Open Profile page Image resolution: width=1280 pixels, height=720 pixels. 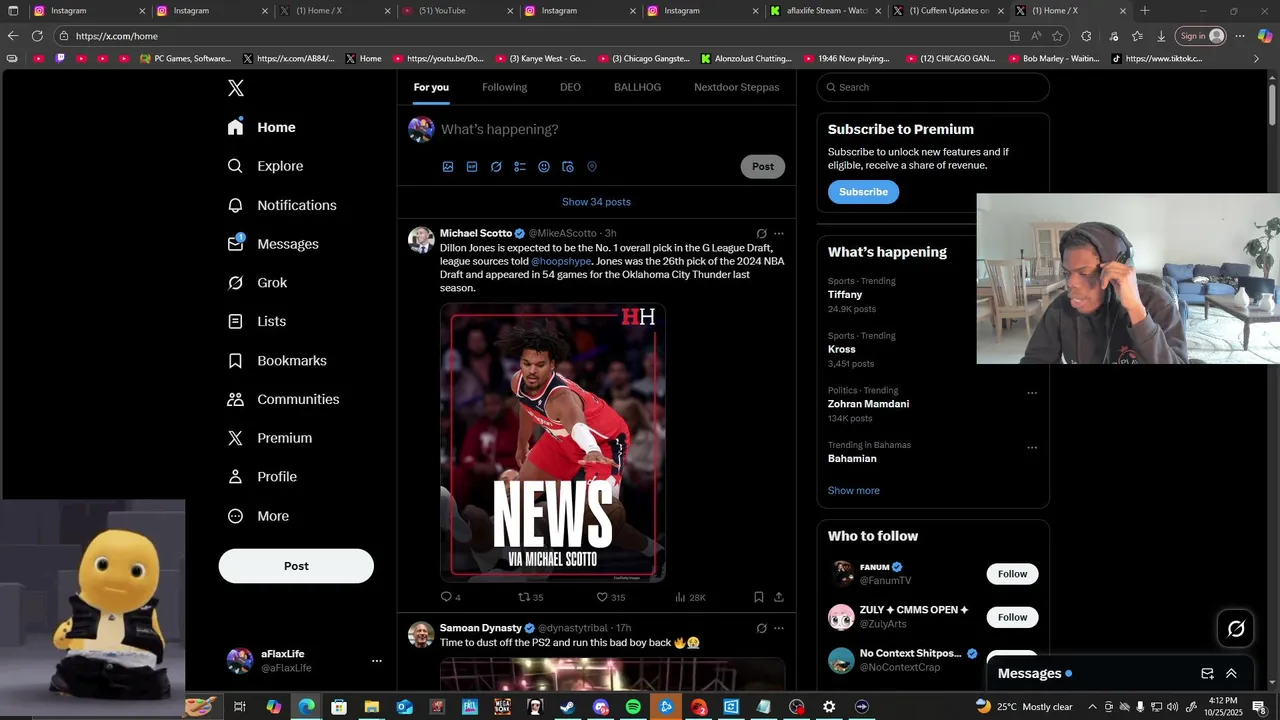[262, 477]
